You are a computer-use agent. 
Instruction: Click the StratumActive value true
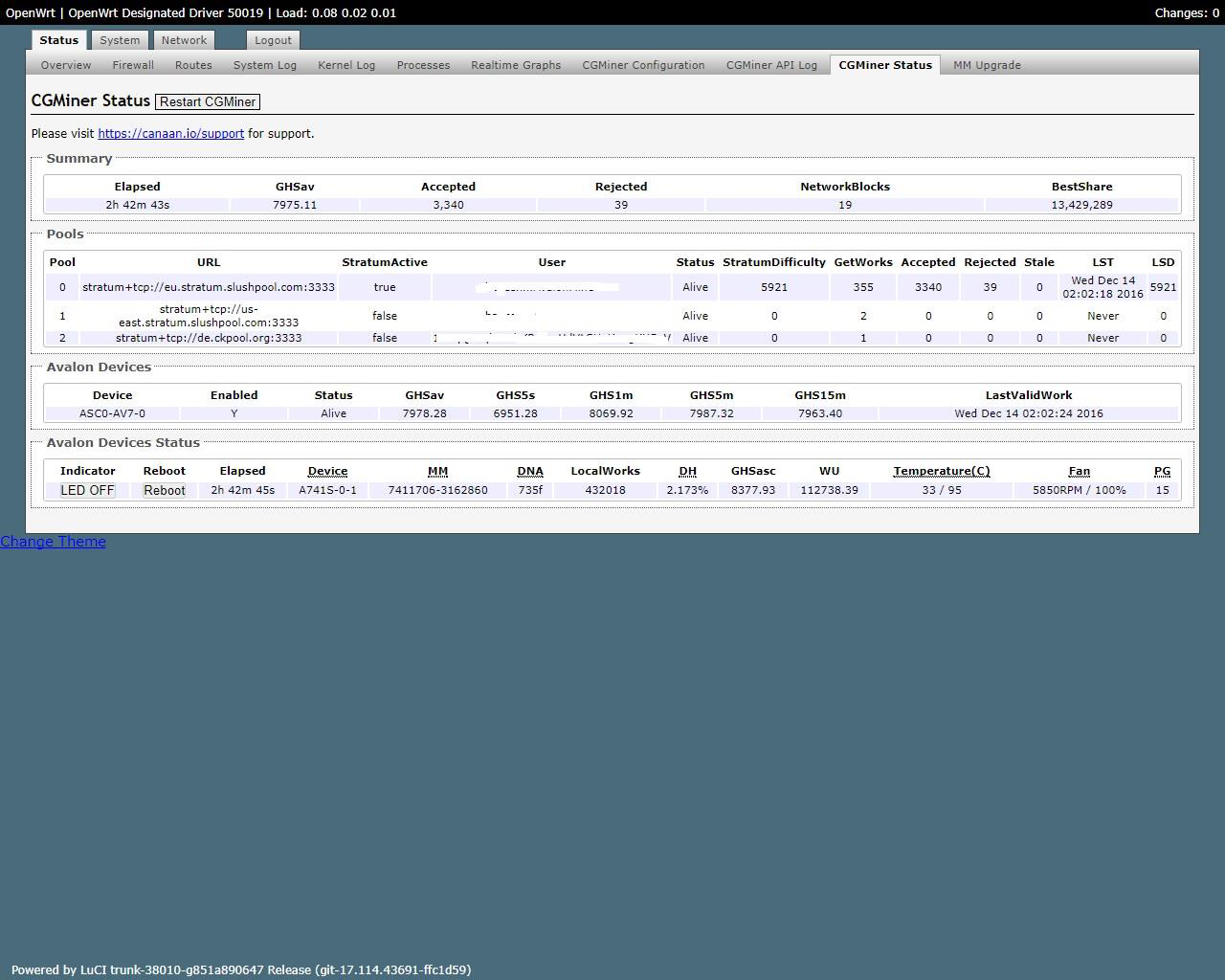coord(385,287)
